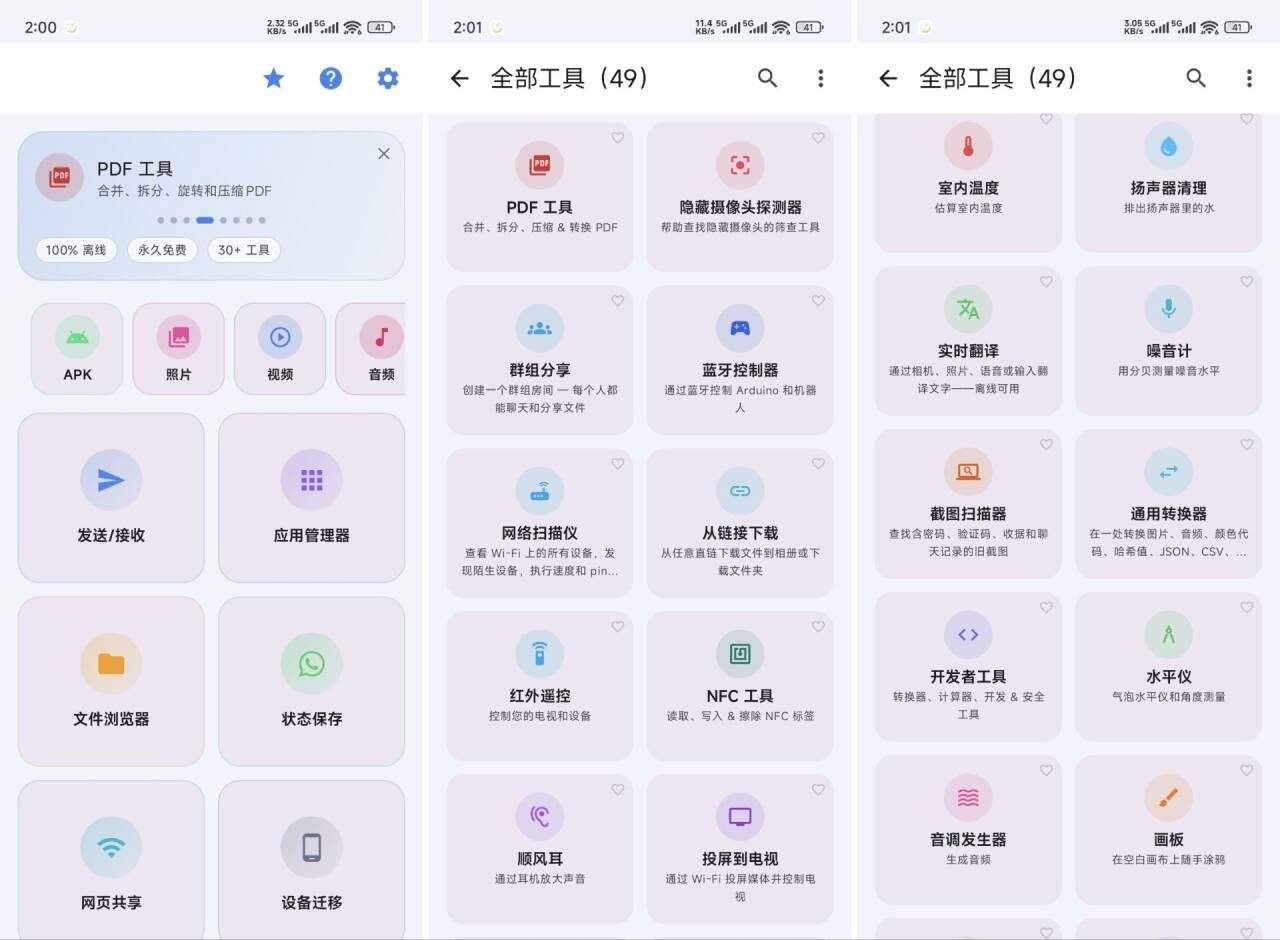Viewport: 1280px width, 940px height.
Task: Open 顺风耳 tool
Action: click(x=540, y=849)
